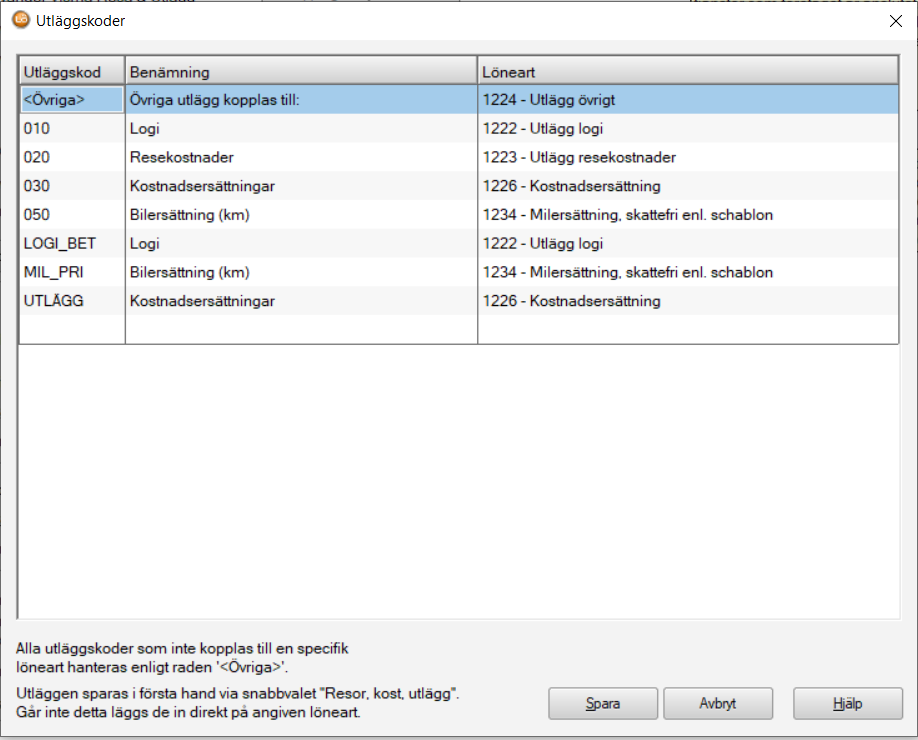Select the UTLÄGG code row cell
Image resolution: width=918 pixels, height=740 pixels.
72,301
